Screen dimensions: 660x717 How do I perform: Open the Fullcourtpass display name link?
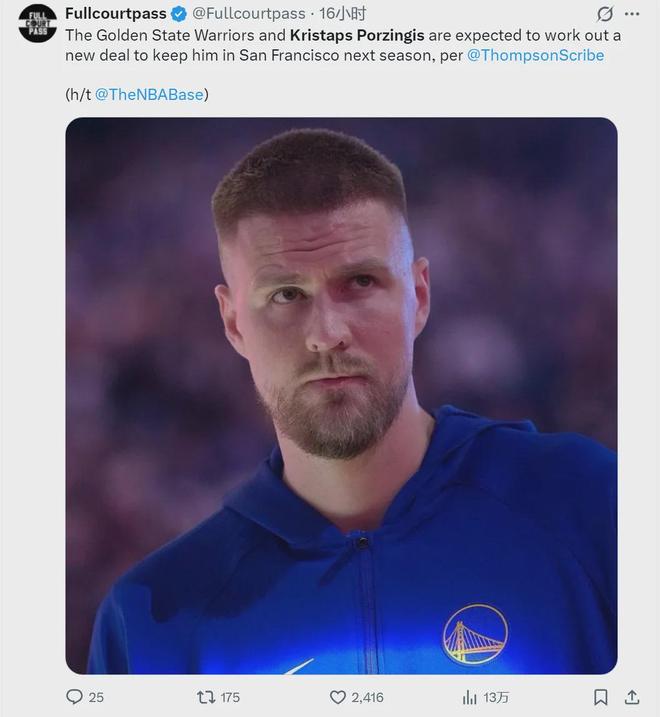[x=115, y=14]
